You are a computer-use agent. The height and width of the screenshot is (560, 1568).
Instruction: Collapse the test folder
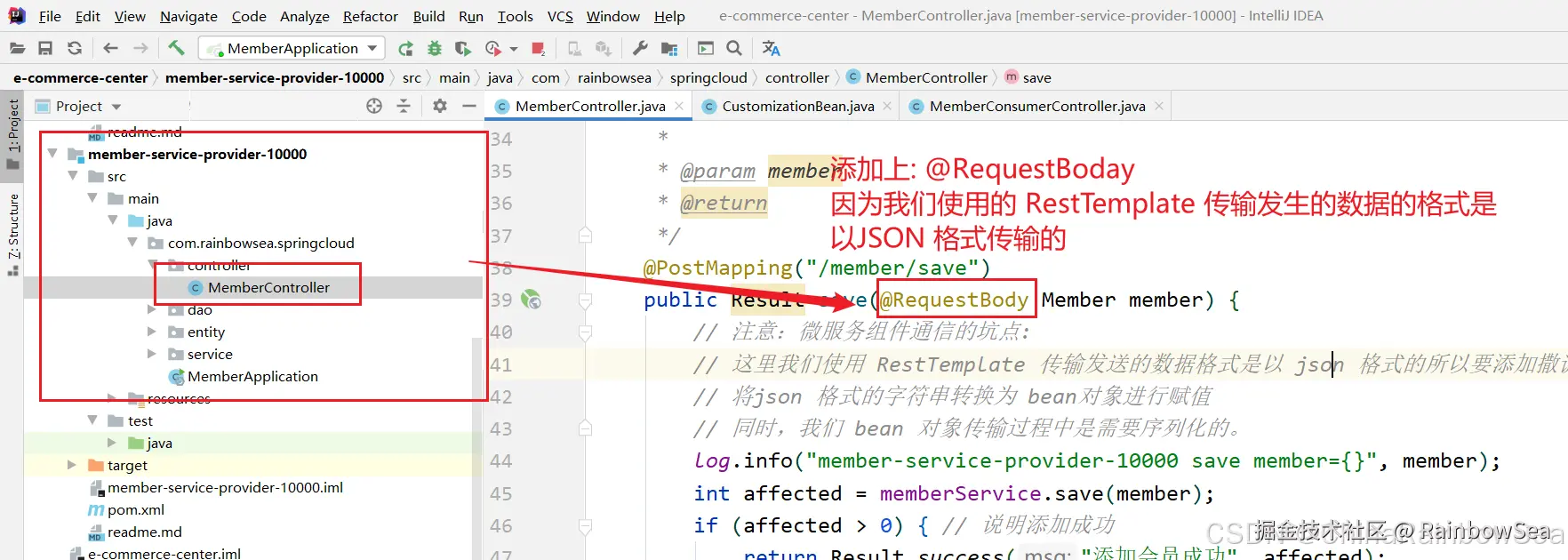(92, 420)
